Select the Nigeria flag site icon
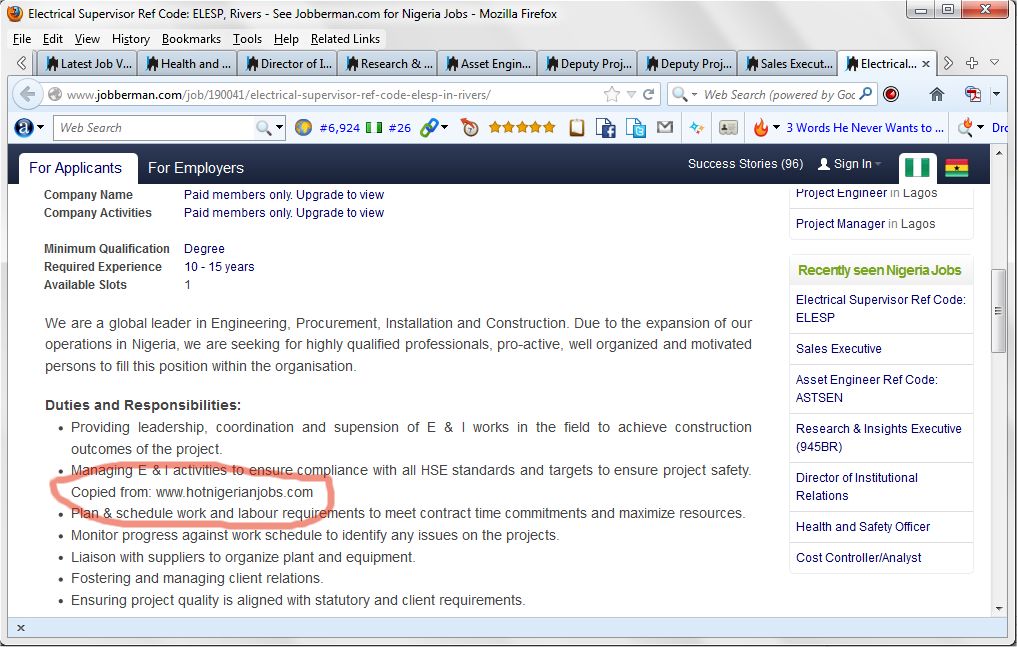The width and height of the screenshot is (1017, 647). coord(917,168)
